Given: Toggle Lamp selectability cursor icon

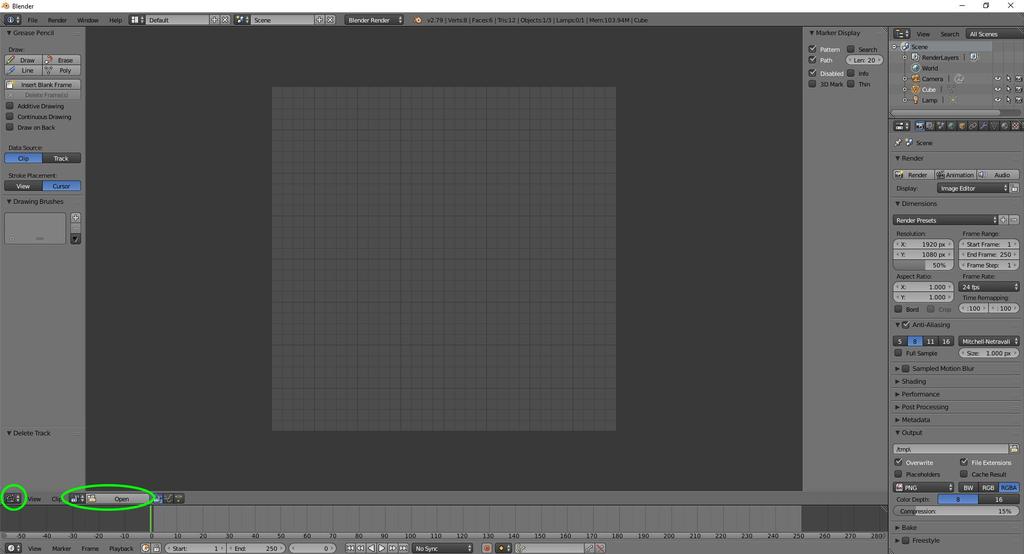Looking at the screenshot, I should [1008, 100].
